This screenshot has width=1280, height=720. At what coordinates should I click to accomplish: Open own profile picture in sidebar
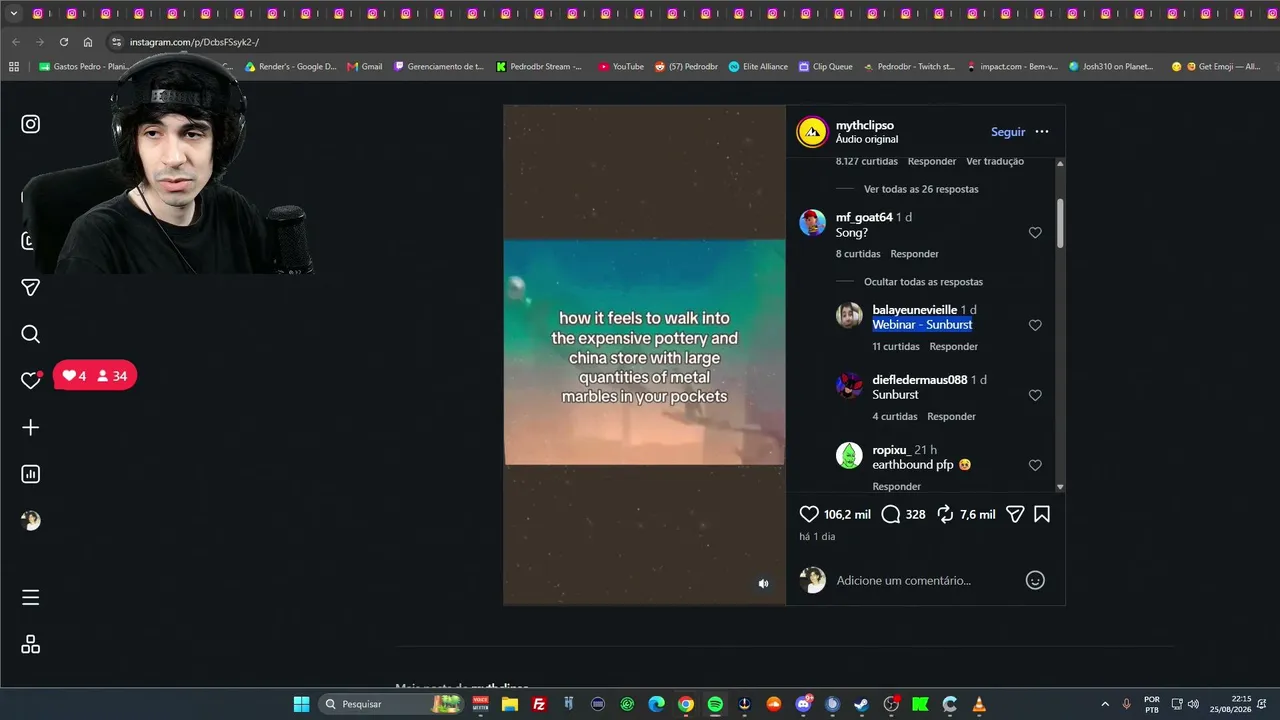[x=31, y=520]
